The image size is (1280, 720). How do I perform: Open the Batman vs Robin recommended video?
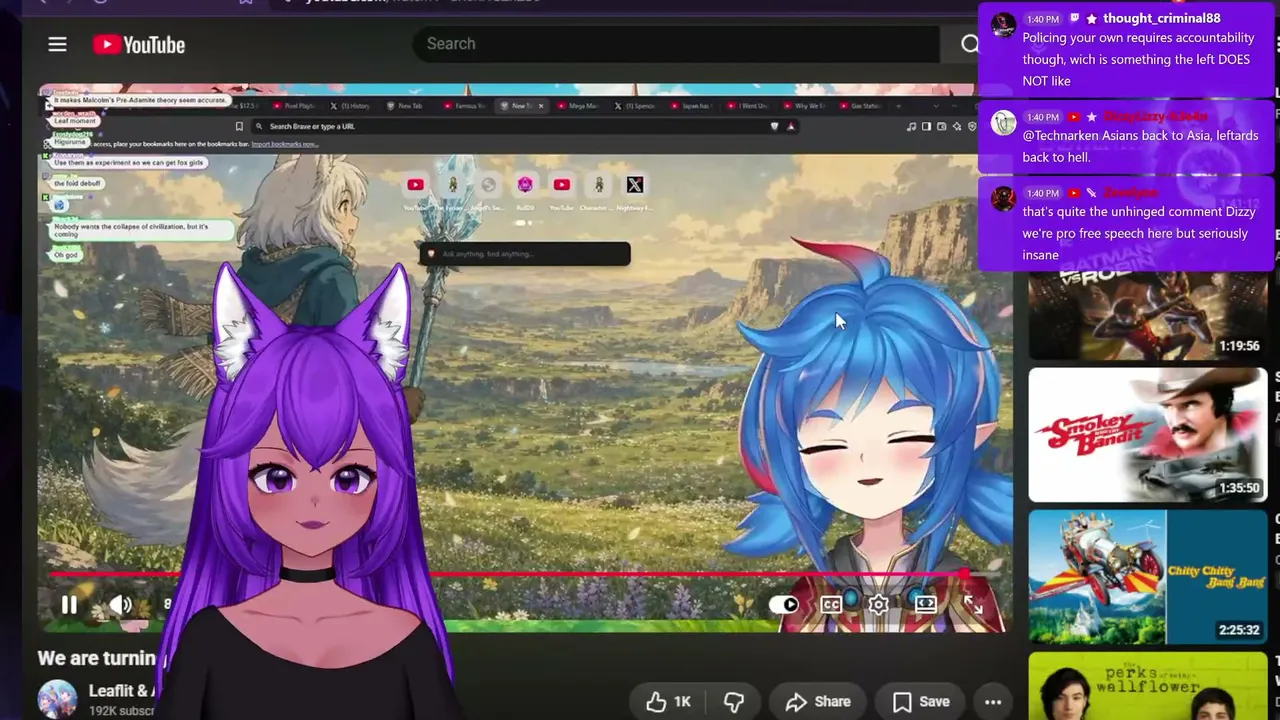point(1148,315)
